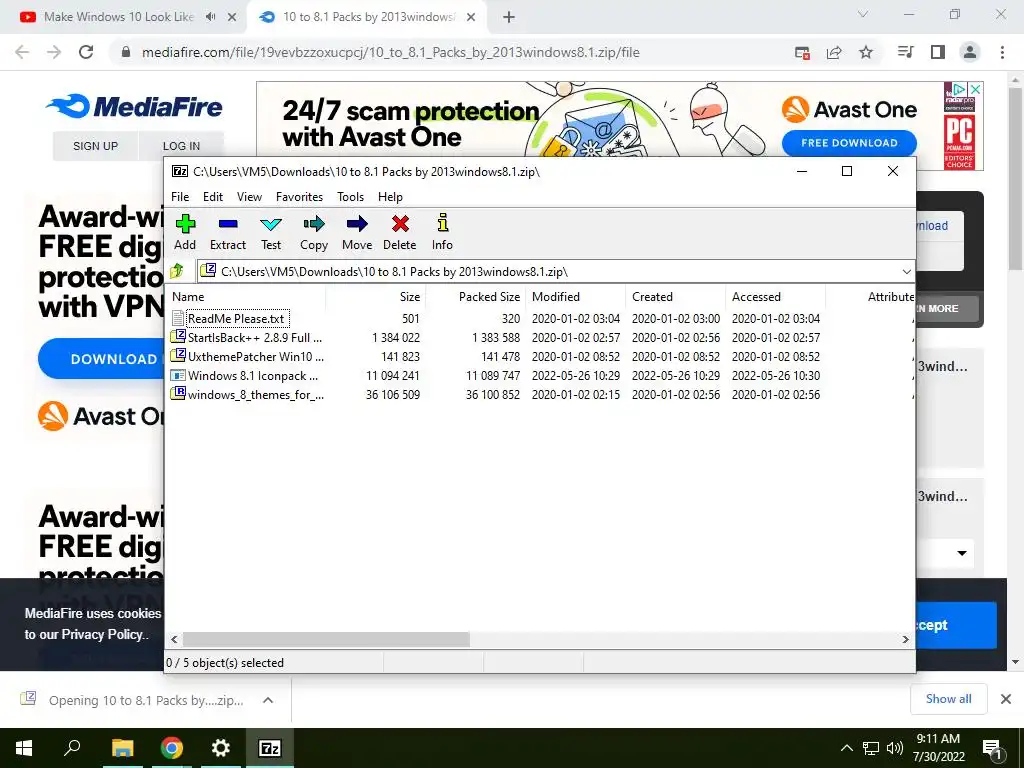1024x768 pixels.
Task: Bookmark this page with the star icon
Action: (866, 52)
